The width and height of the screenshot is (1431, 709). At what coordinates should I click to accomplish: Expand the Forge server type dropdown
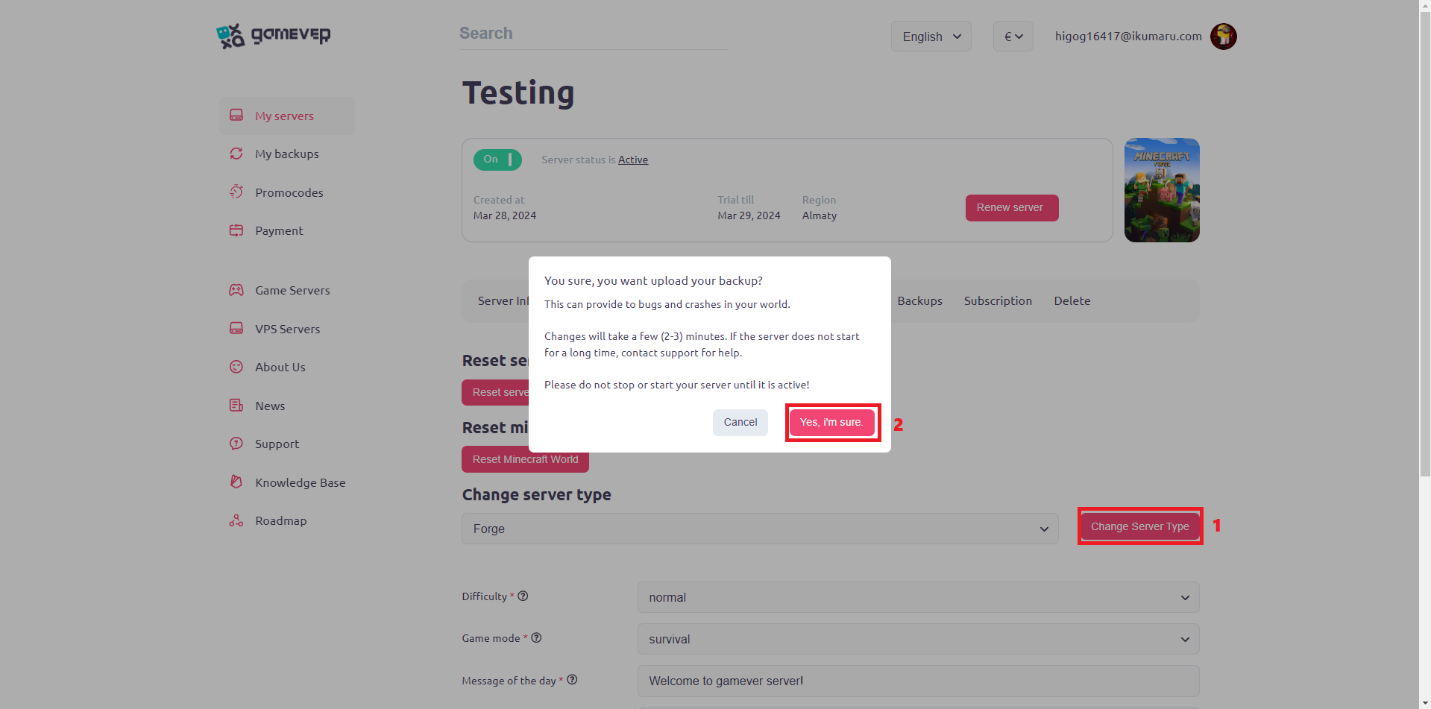coord(760,528)
